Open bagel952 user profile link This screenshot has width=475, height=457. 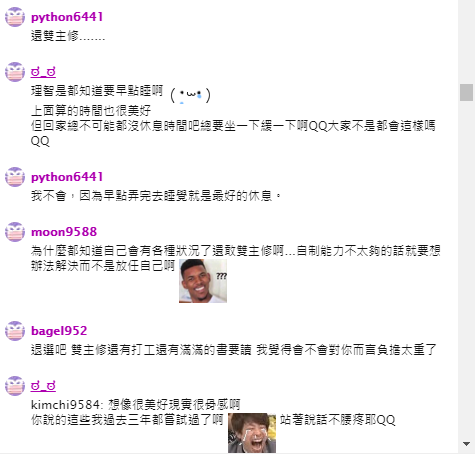59,331
